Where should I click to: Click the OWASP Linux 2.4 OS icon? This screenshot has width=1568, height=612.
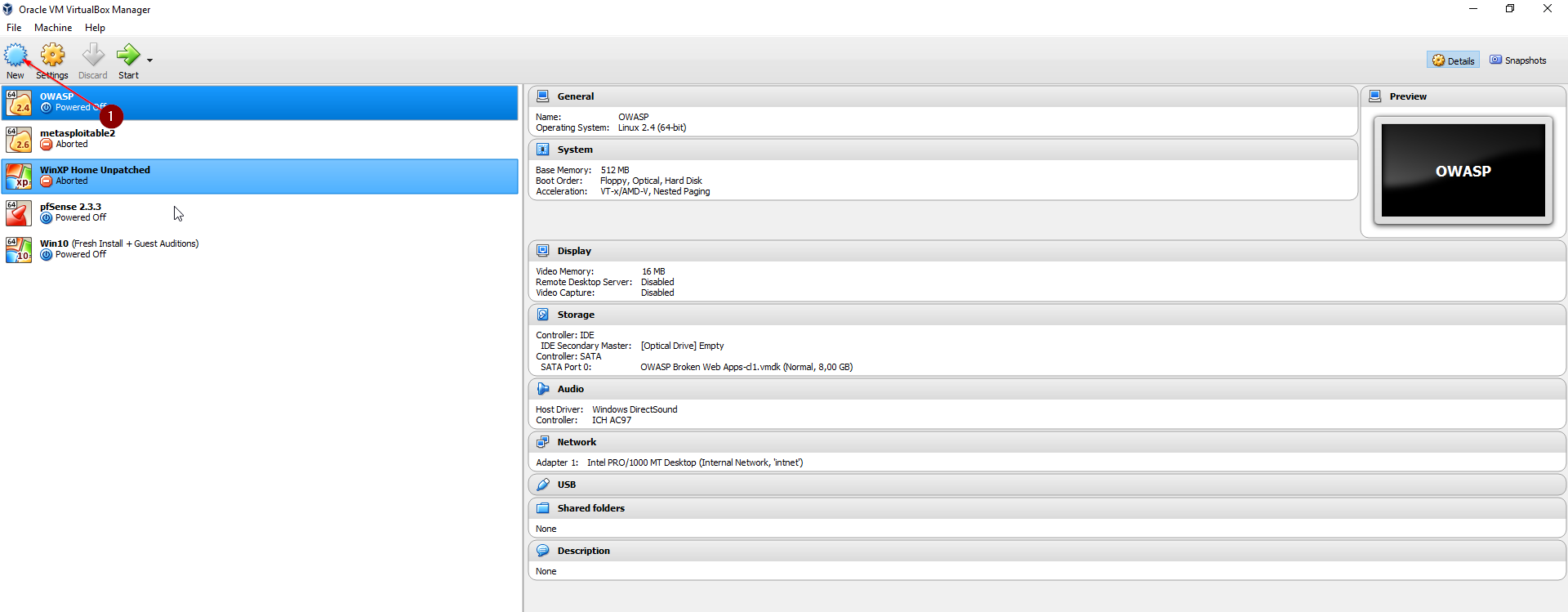coord(19,103)
